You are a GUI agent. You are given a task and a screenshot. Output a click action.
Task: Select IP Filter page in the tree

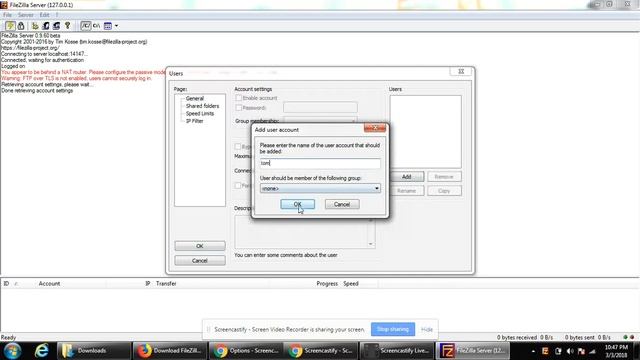(x=194, y=121)
